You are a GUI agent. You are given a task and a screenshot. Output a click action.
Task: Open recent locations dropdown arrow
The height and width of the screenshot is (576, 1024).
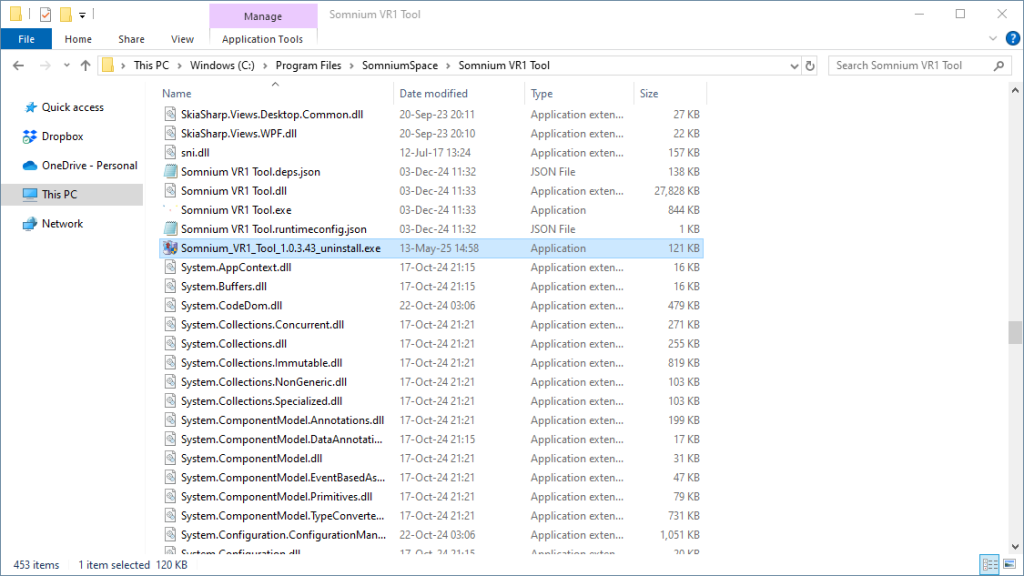click(x=66, y=65)
